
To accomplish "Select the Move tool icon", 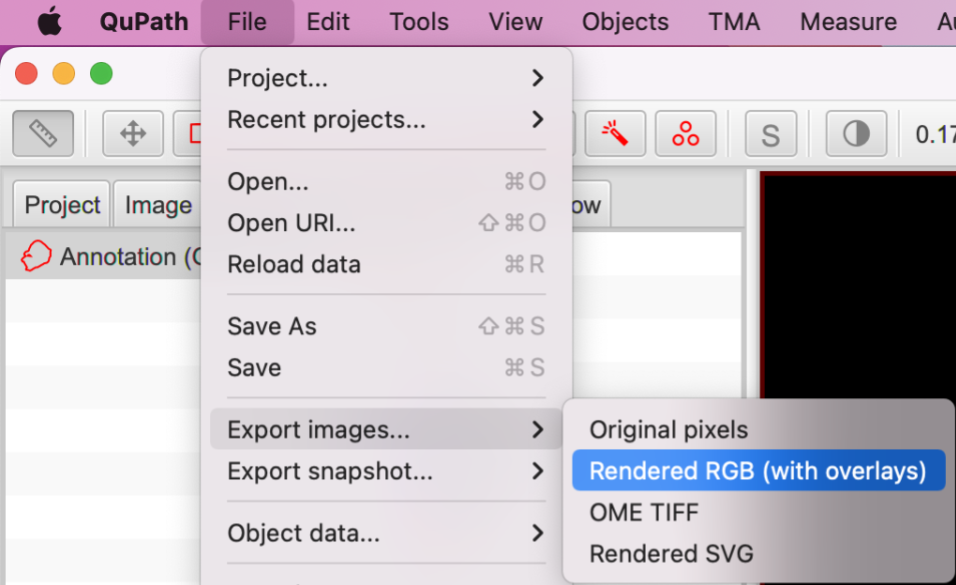I will click(x=133, y=133).
